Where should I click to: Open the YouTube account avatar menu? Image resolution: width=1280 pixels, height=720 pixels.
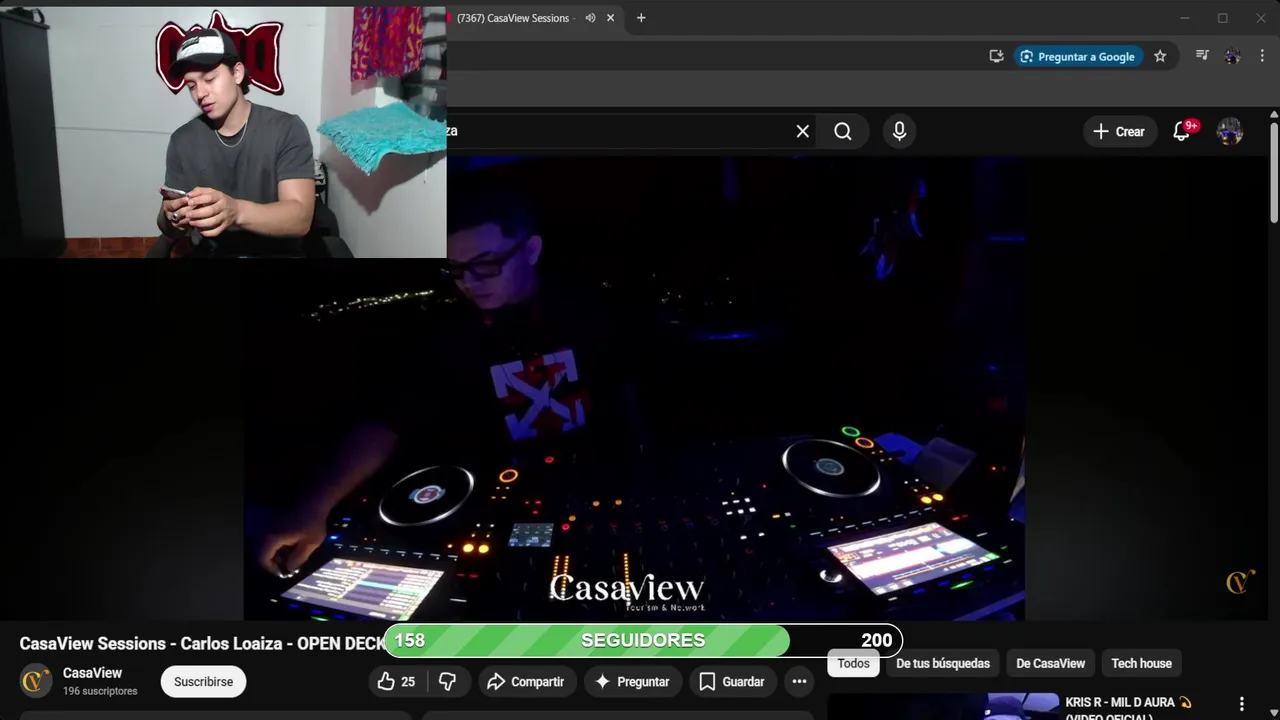tap(1229, 131)
